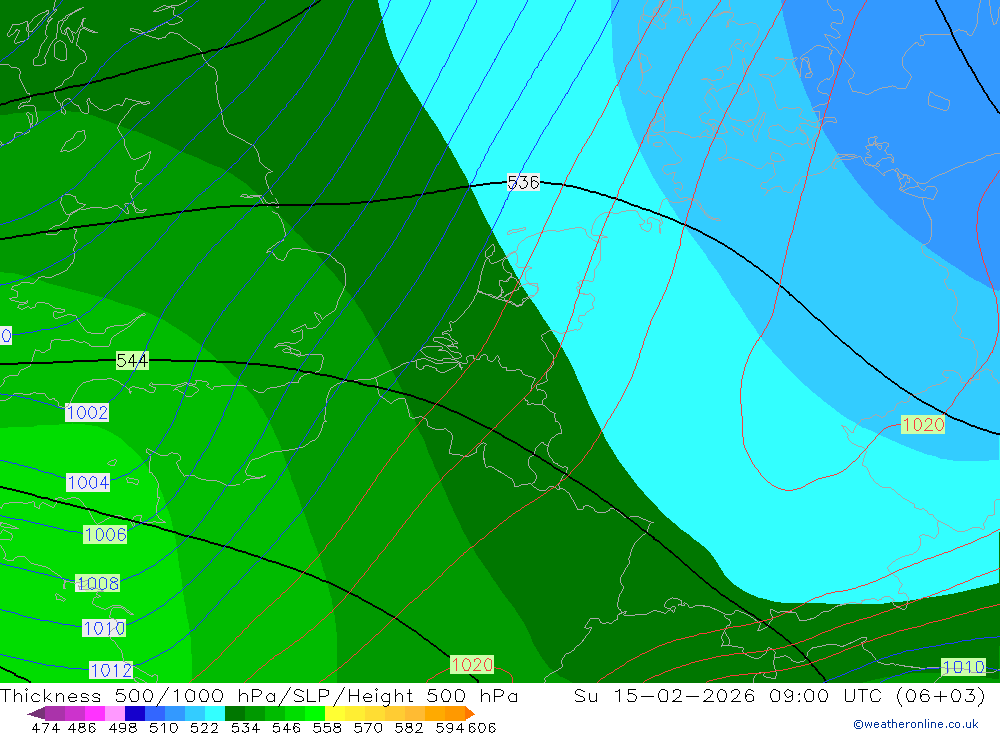Click the 546 legend value
The height and width of the screenshot is (733, 1000).
tap(286, 728)
